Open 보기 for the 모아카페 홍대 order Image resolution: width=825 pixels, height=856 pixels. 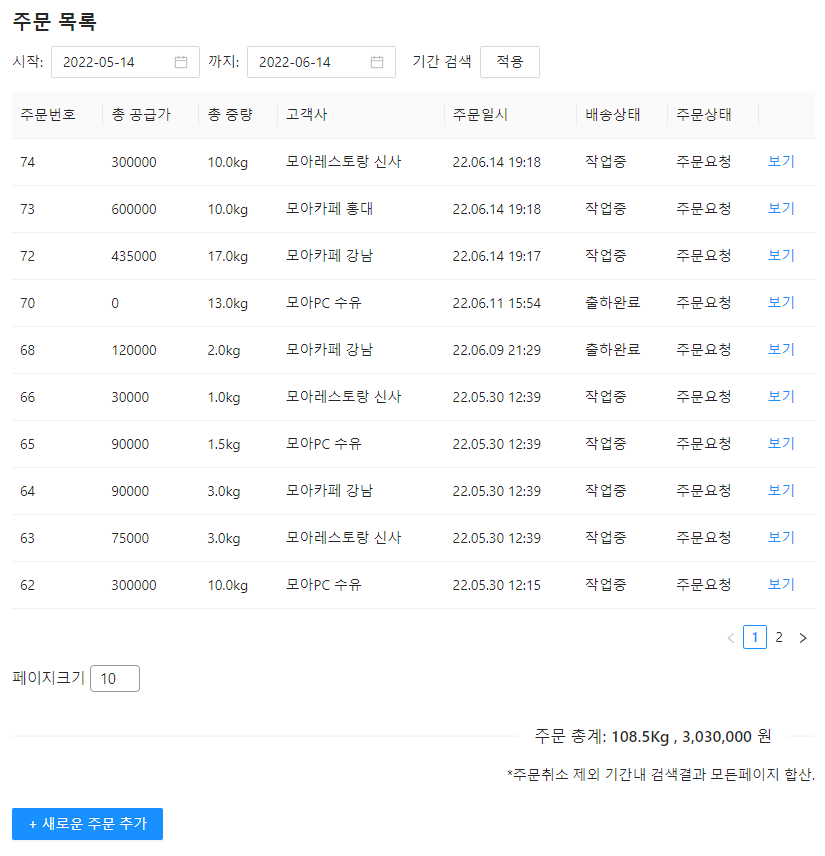(x=780, y=209)
